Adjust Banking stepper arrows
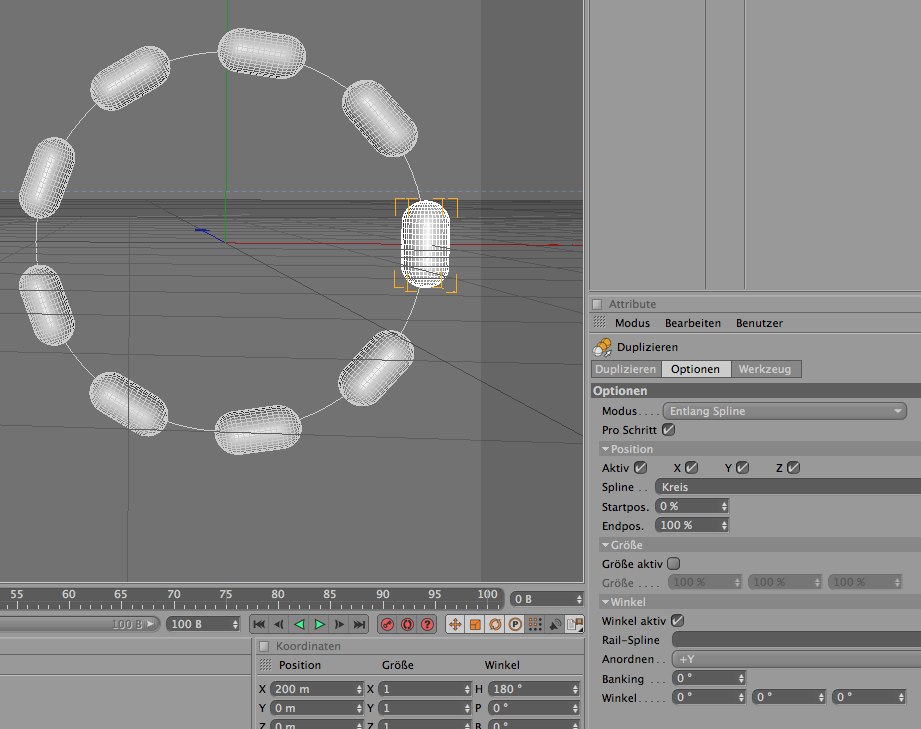This screenshot has width=921, height=729. 741,678
